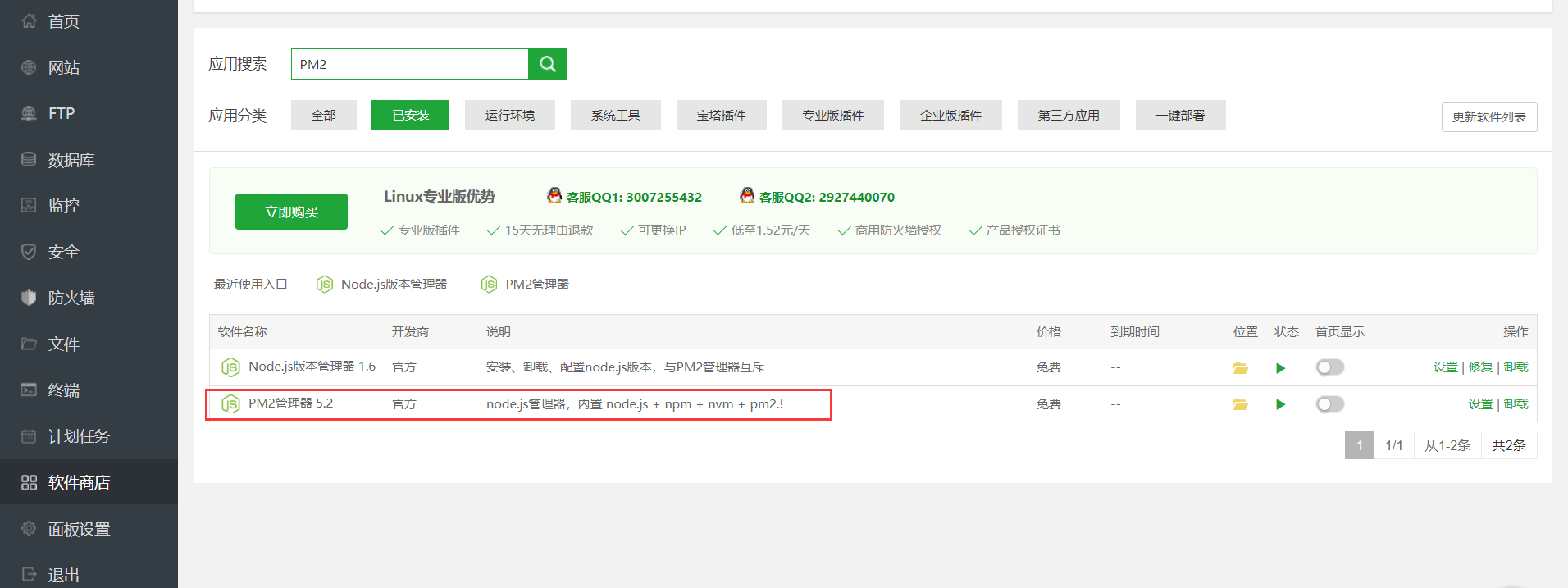Click the PM2管理器 recent shortcut icon
This screenshot has height=588, width=1568.
pyautogui.click(x=490, y=285)
